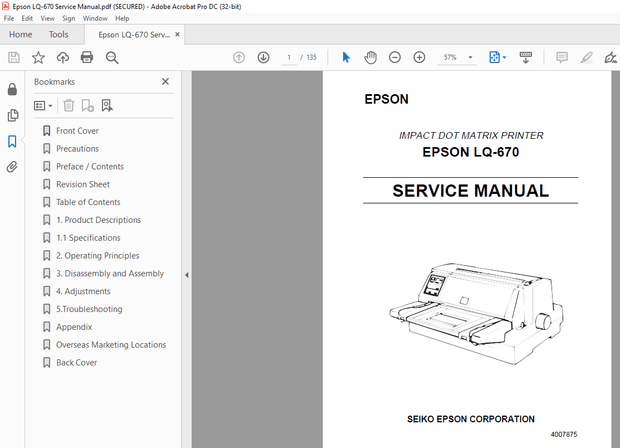Open Revision Sheet bookmark
620x448 pixels.
[83, 184]
